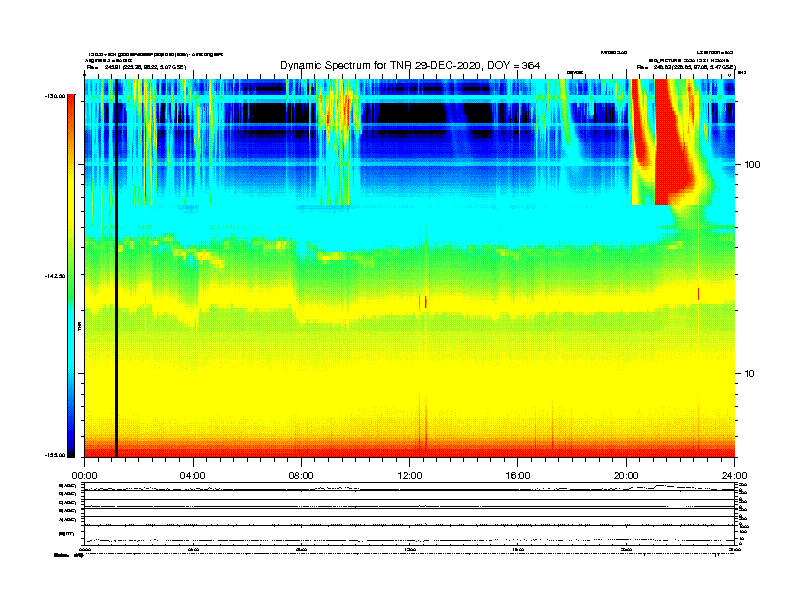Click the small red spike near 22:40

pyautogui.click(x=699, y=294)
